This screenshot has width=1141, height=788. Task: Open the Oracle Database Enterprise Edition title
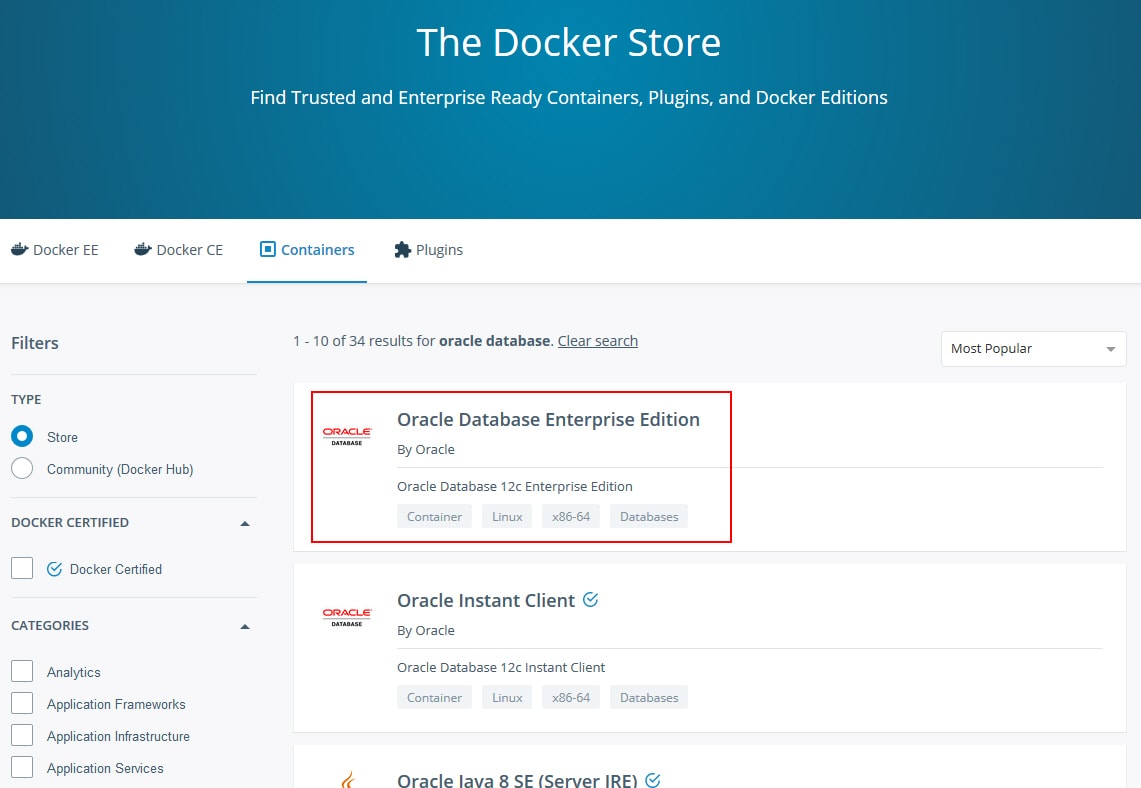click(x=548, y=419)
